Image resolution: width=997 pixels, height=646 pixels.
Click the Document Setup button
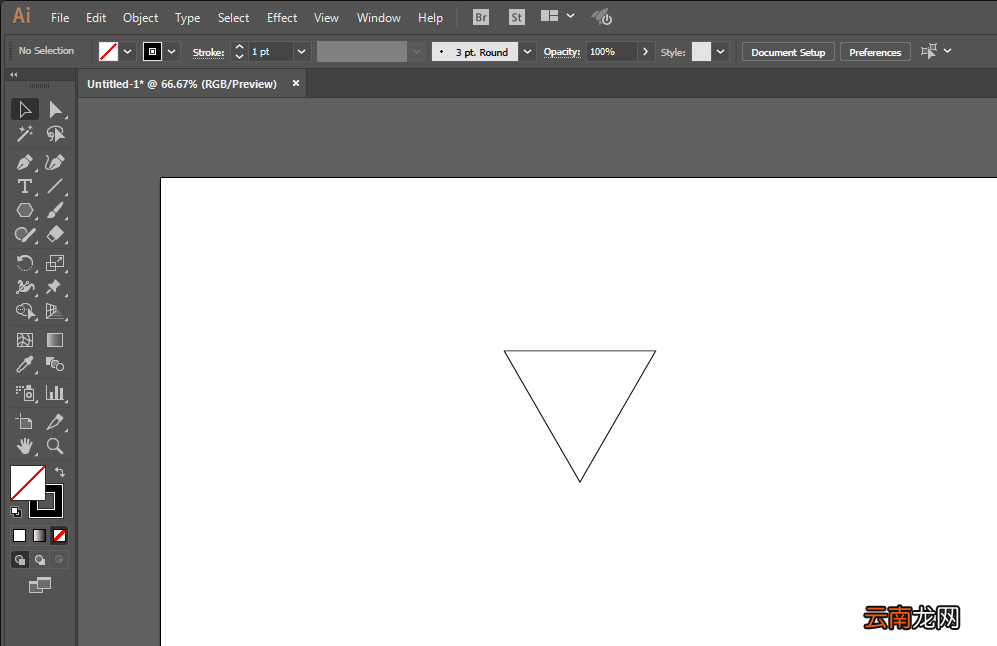(x=788, y=52)
